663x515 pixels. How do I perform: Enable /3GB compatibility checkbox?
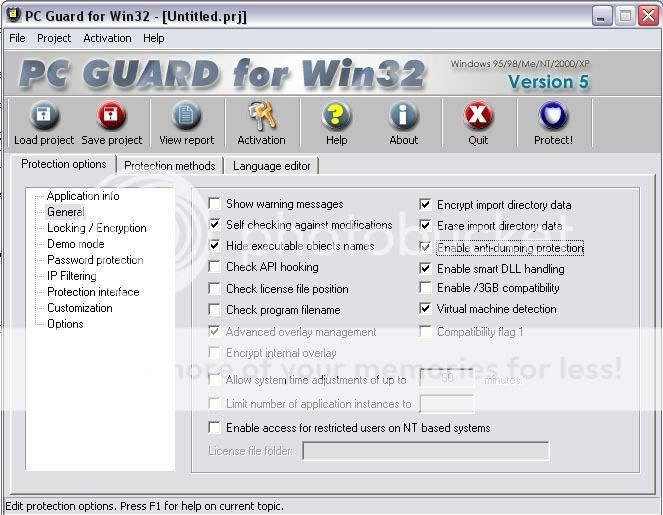pos(425,288)
